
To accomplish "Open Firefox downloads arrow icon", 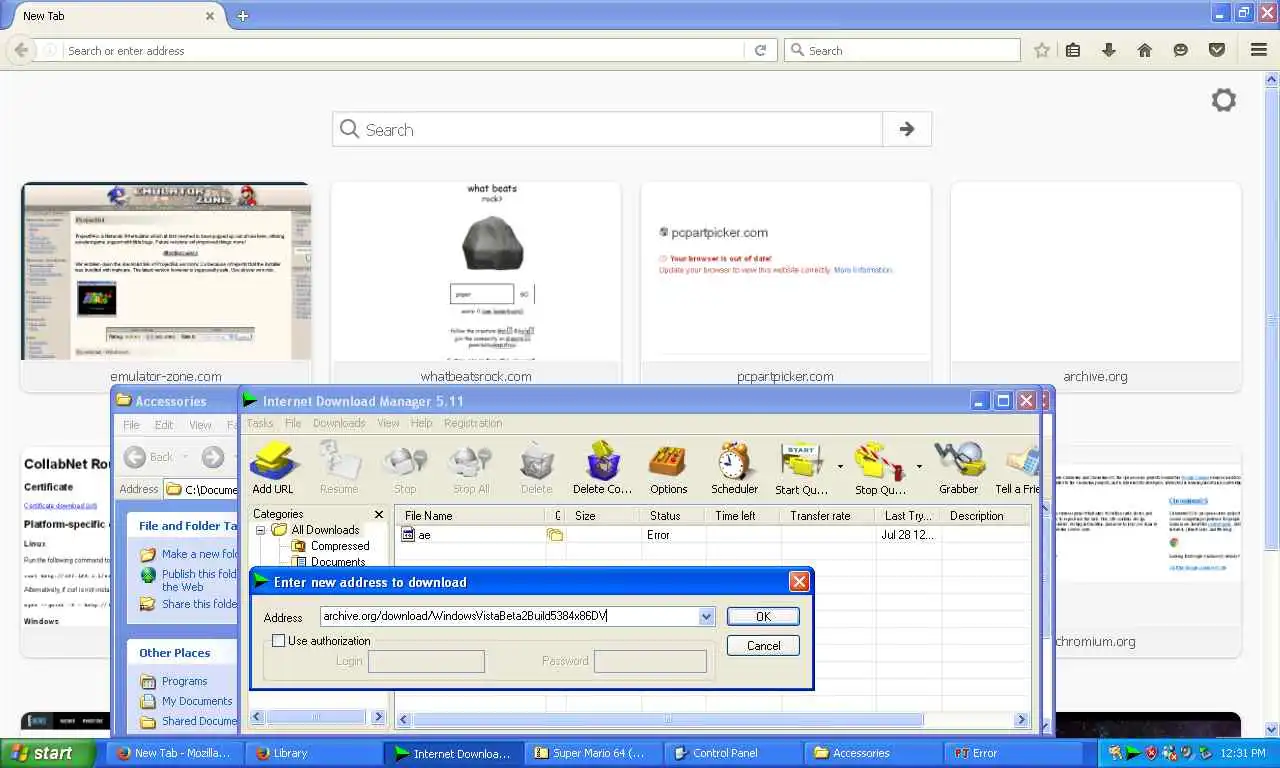I will 1109,50.
